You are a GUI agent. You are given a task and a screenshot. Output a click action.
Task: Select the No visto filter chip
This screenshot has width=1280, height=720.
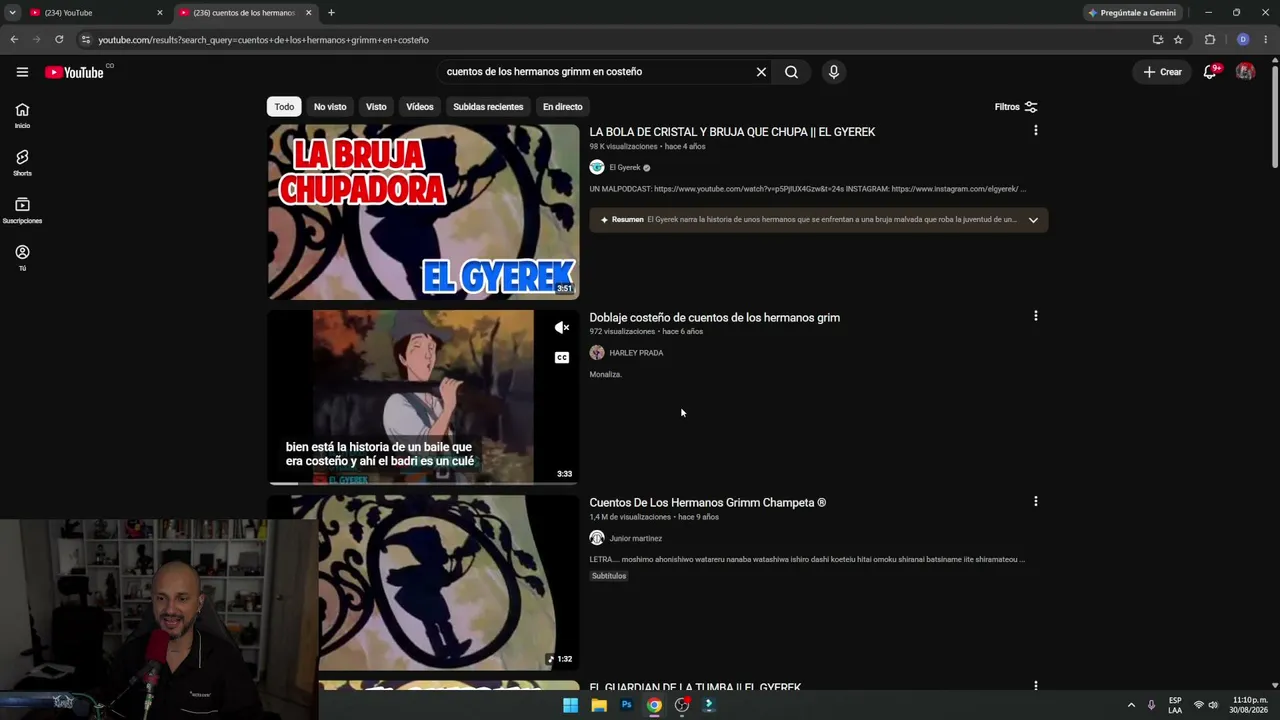pos(330,107)
